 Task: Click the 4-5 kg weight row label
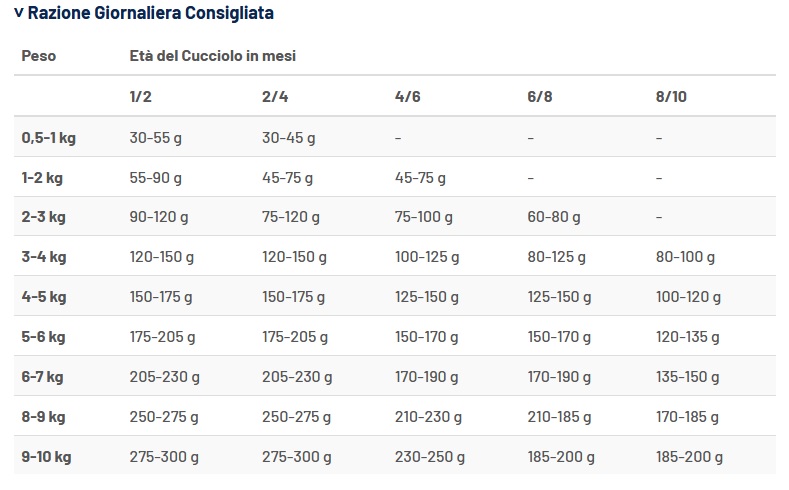[44, 297]
